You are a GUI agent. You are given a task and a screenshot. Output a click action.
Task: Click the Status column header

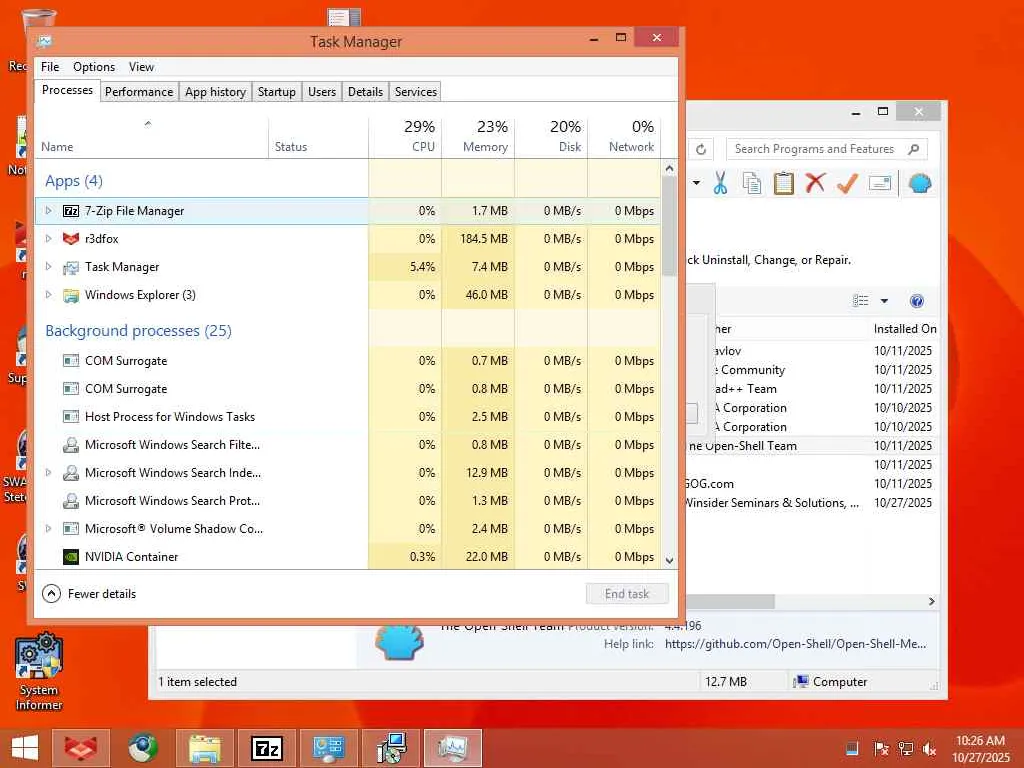319,137
